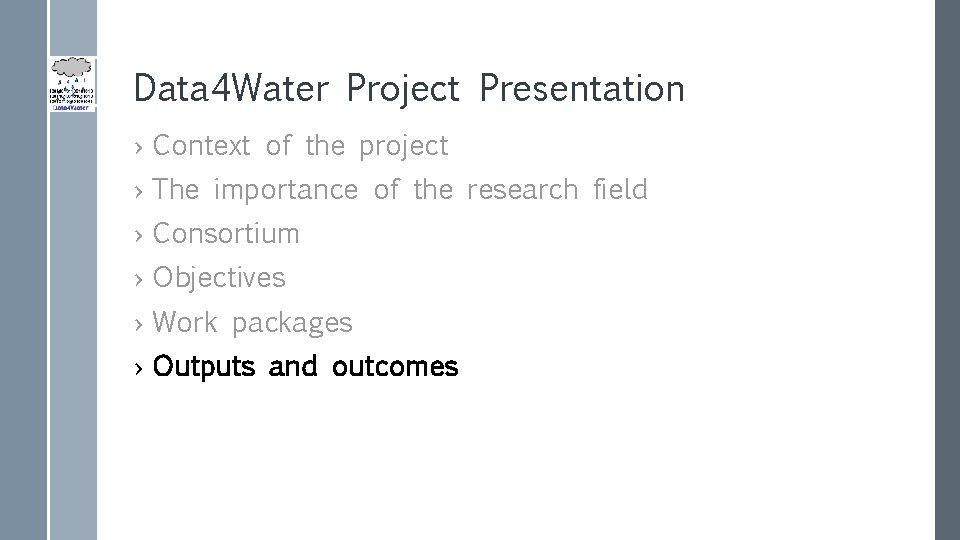Select the highlighted Outputs and outcomes item
Image resolution: width=960 pixels, height=540 pixels.
click(x=305, y=367)
